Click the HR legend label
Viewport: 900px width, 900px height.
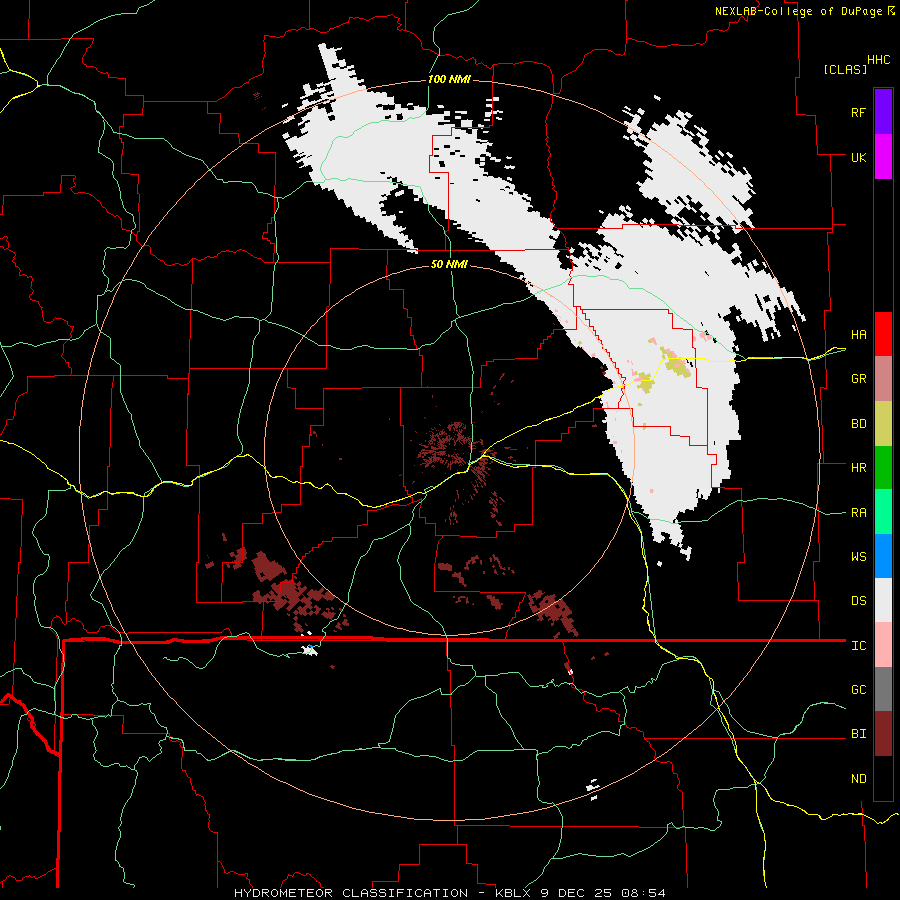[x=858, y=468]
